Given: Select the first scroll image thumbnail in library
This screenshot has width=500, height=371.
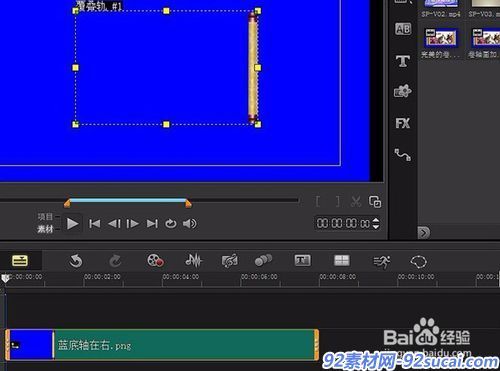Looking at the screenshot, I should (x=441, y=37).
